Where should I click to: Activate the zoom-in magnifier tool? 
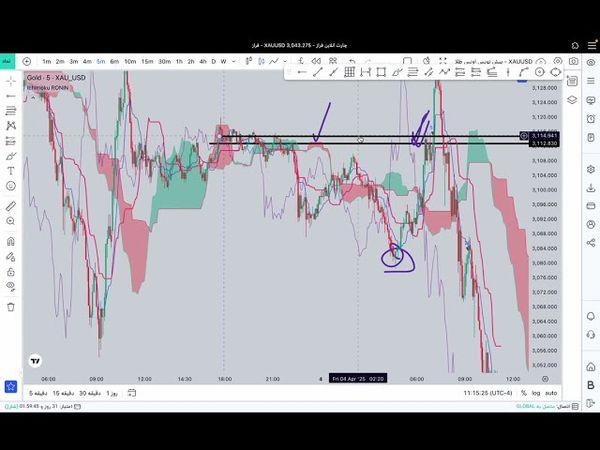tap(10, 223)
